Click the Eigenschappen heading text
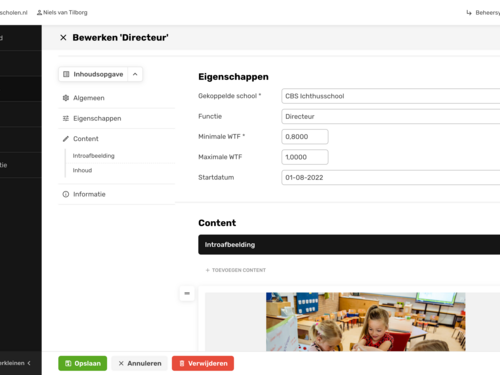 [x=233, y=77]
